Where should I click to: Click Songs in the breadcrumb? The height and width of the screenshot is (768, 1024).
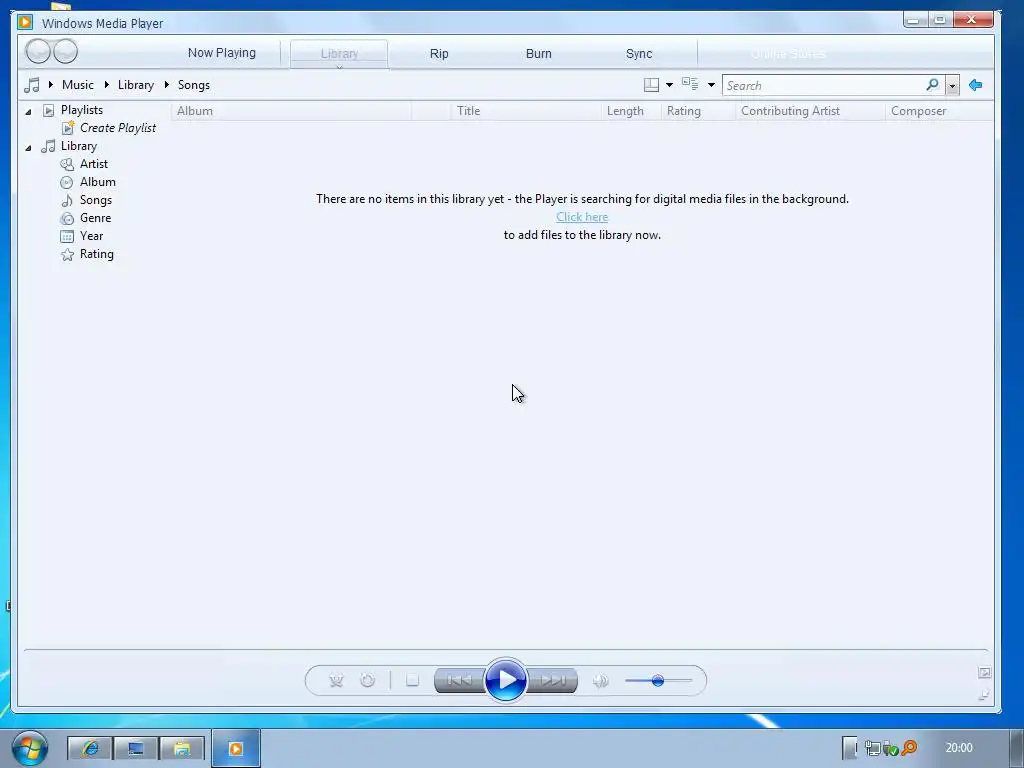coord(194,85)
